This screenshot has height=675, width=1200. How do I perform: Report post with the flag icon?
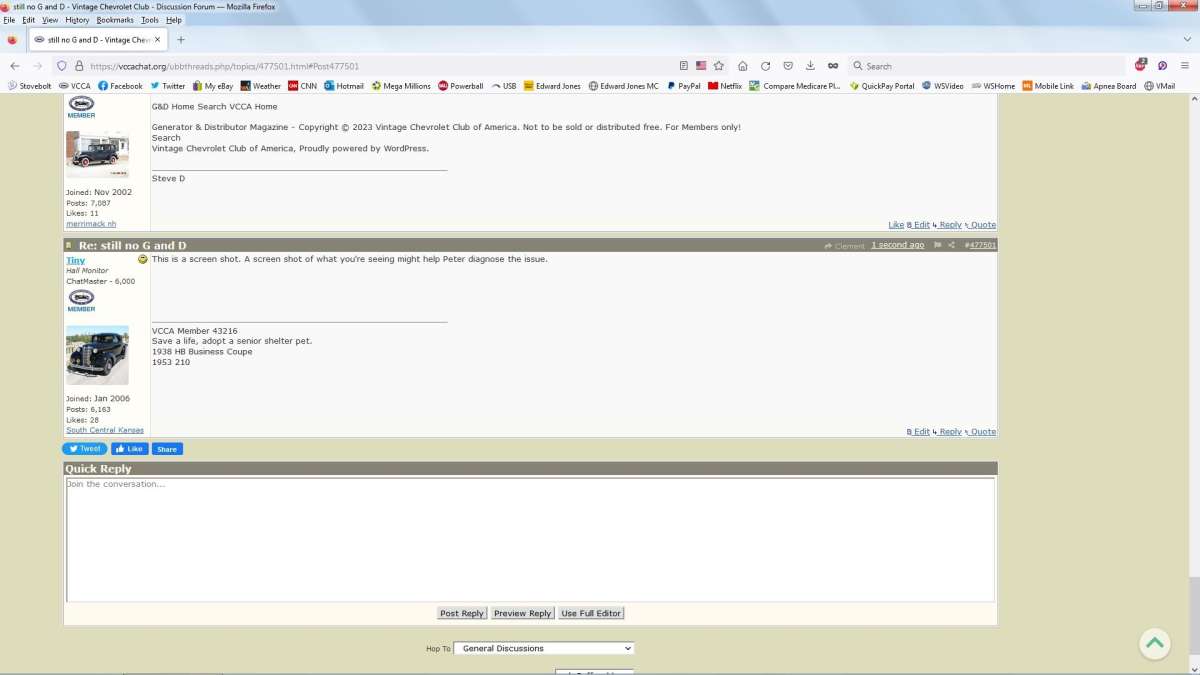(938, 245)
